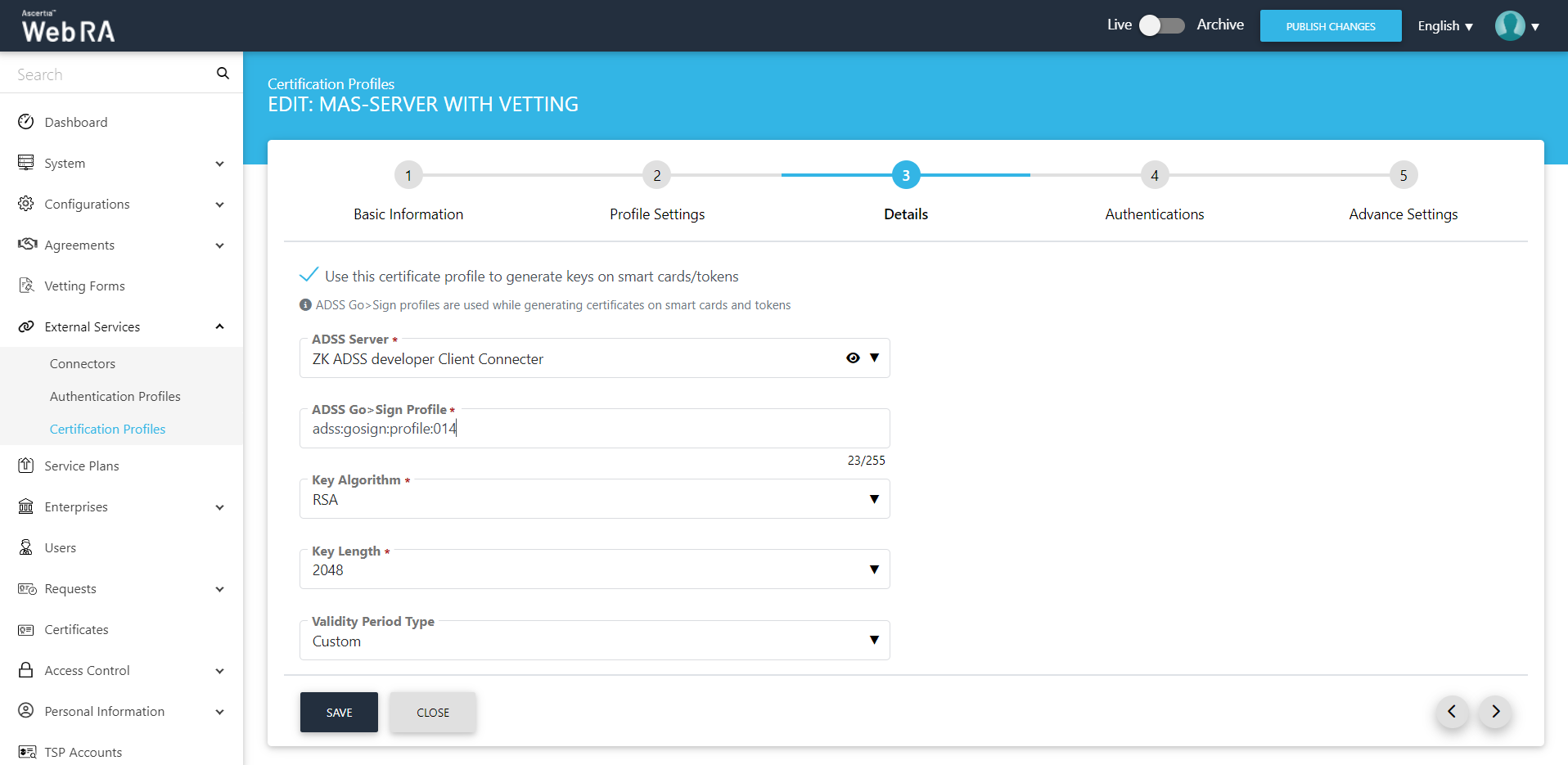Switch to Profile Settings step
The image size is (1568, 765).
tap(656, 175)
